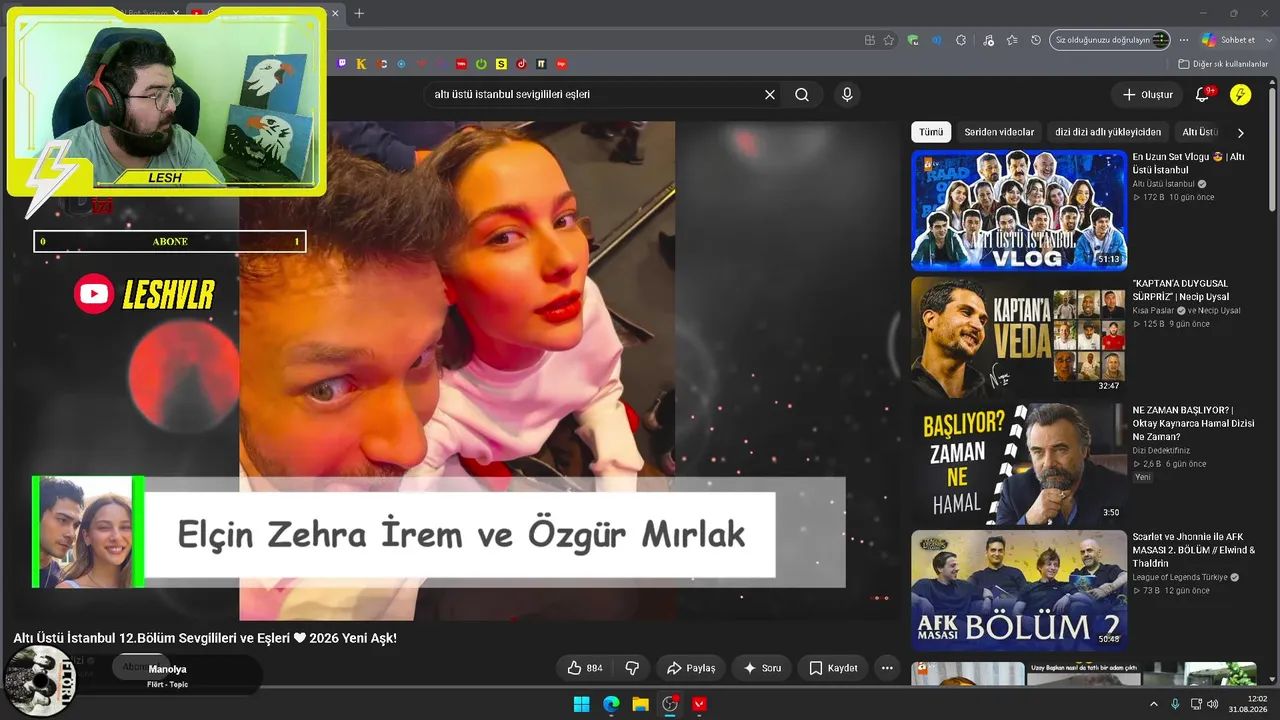Open a new browser tab
This screenshot has height=720, width=1280.
click(x=359, y=13)
